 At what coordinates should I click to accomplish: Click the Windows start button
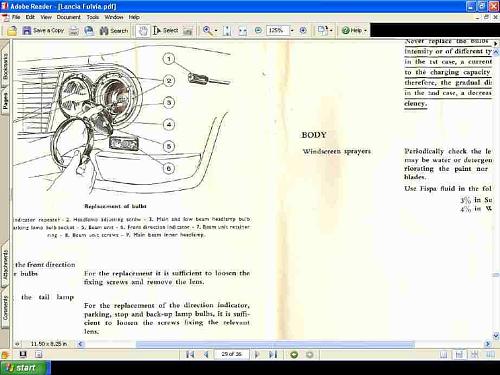pos(25,367)
